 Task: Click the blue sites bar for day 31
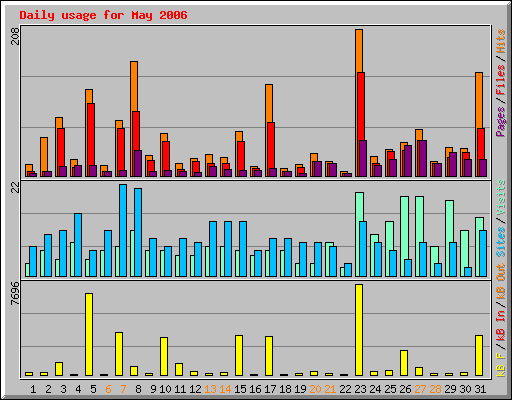click(483, 253)
